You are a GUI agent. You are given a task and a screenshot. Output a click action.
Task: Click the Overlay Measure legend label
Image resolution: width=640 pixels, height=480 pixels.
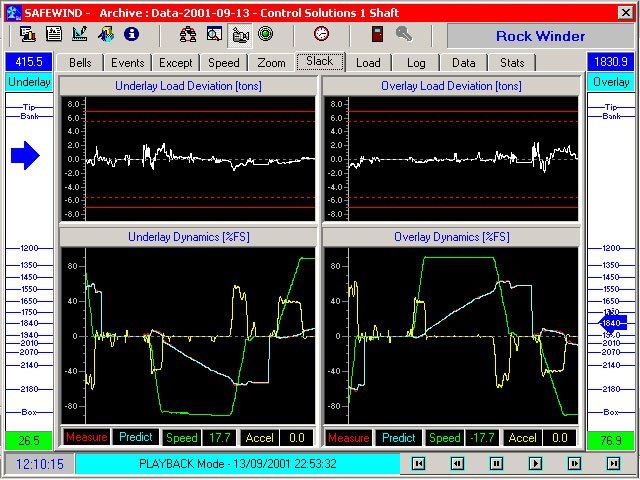(x=349, y=438)
